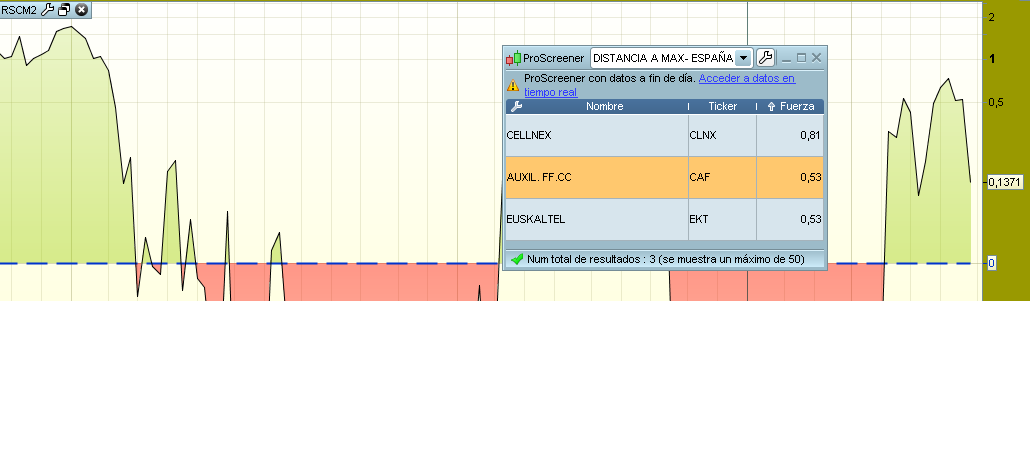The image size is (1030, 460).
Task: Sort results by Ticker column
Action: pyautogui.click(x=723, y=106)
